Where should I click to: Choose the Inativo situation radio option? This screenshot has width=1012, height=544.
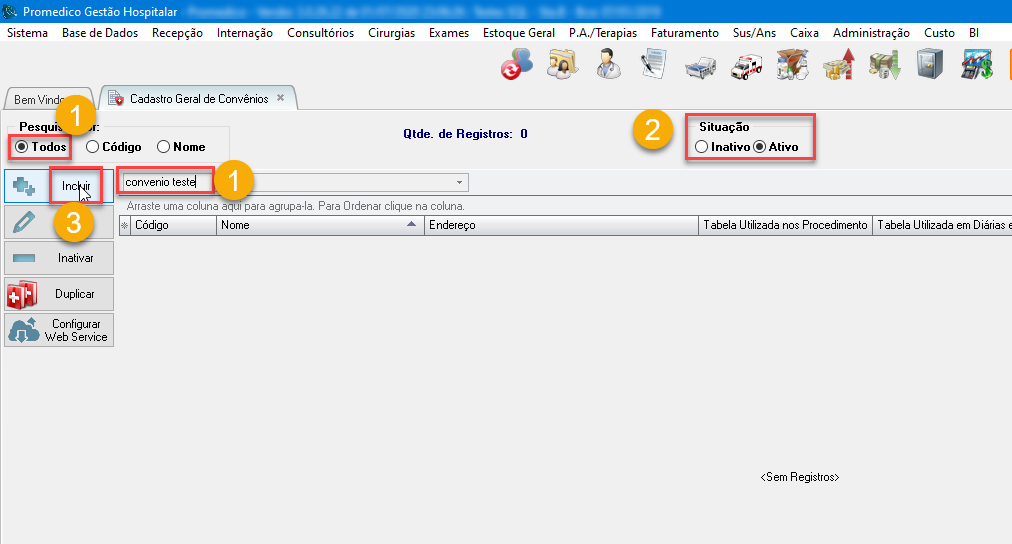coord(702,147)
